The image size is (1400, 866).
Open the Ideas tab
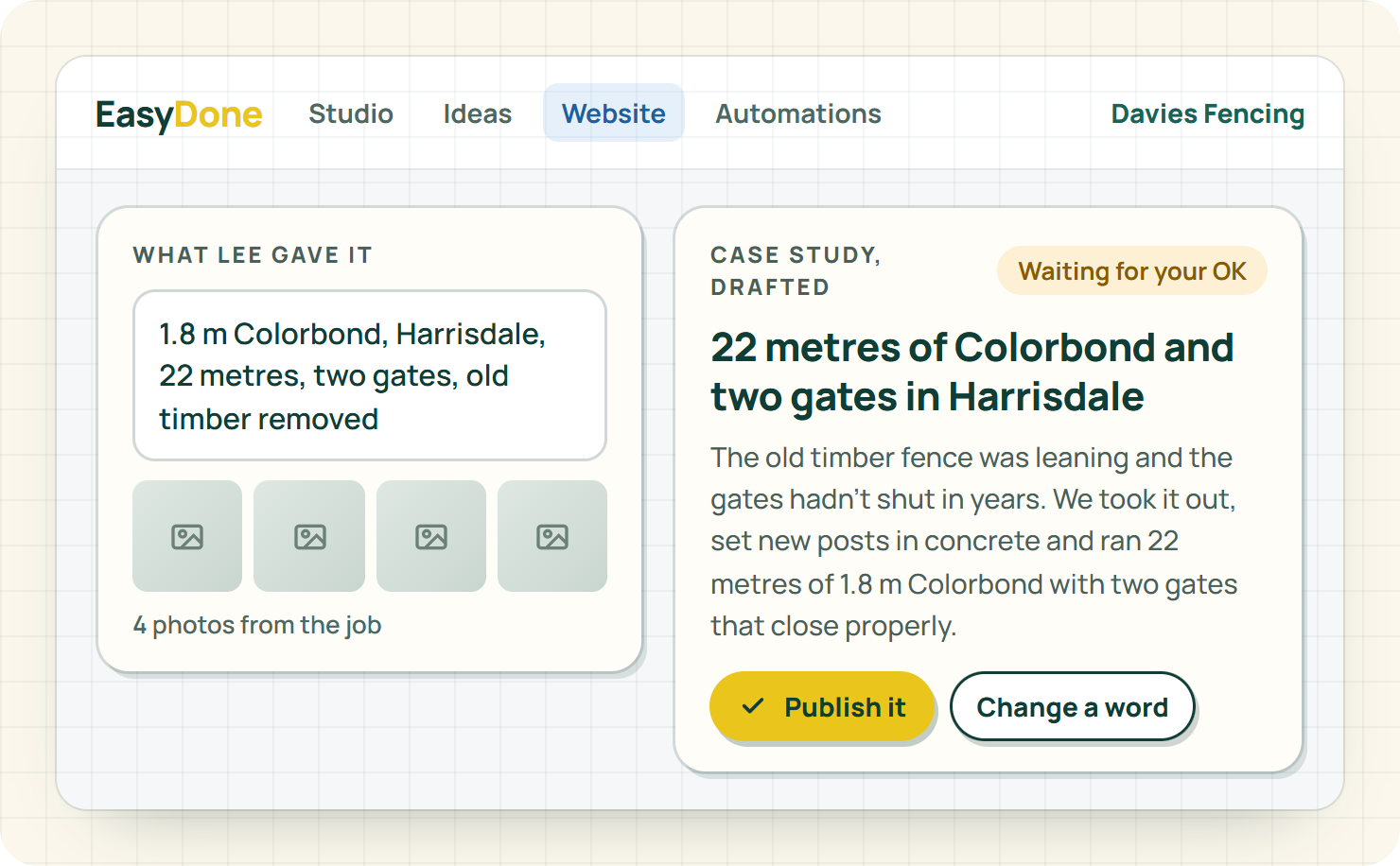click(478, 113)
